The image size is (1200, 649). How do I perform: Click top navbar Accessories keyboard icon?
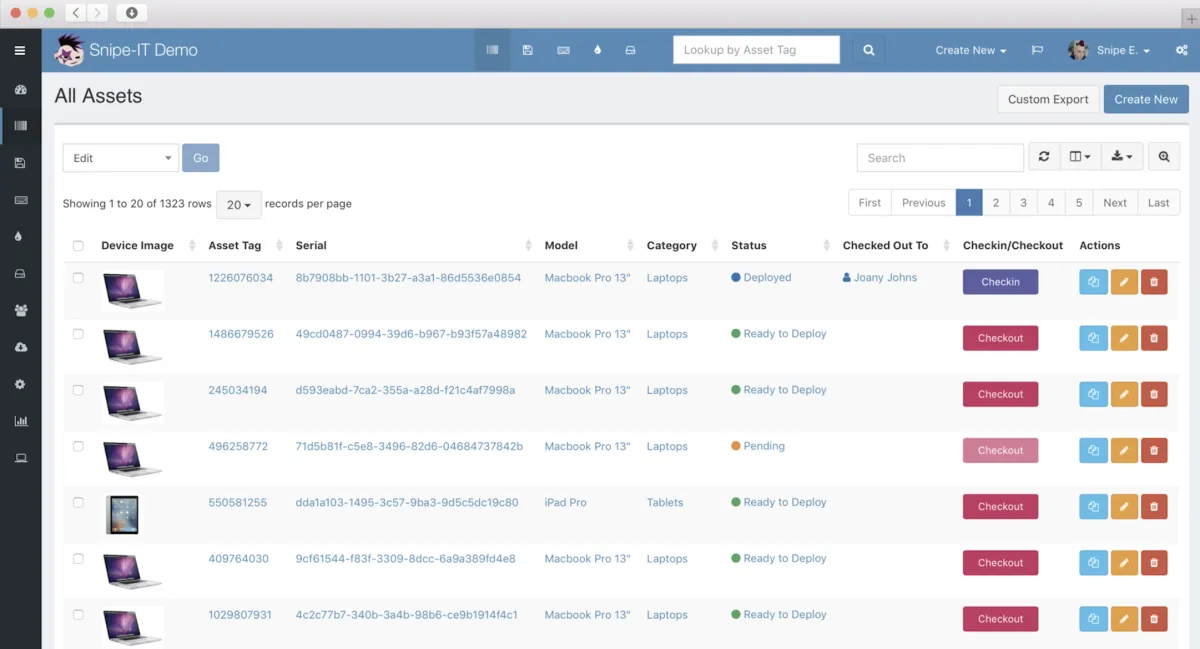click(563, 50)
